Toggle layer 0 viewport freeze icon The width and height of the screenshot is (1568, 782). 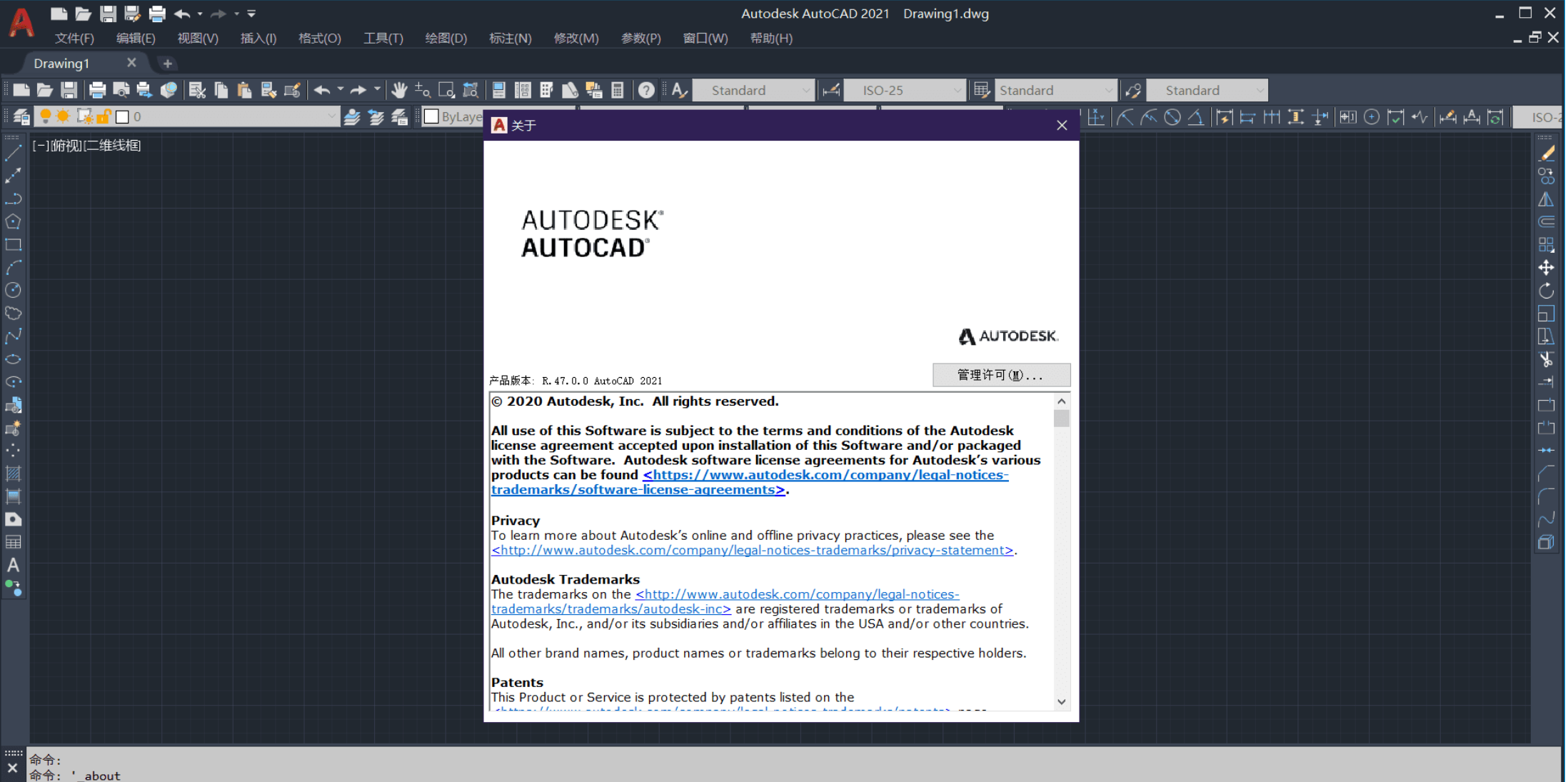click(x=84, y=116)
